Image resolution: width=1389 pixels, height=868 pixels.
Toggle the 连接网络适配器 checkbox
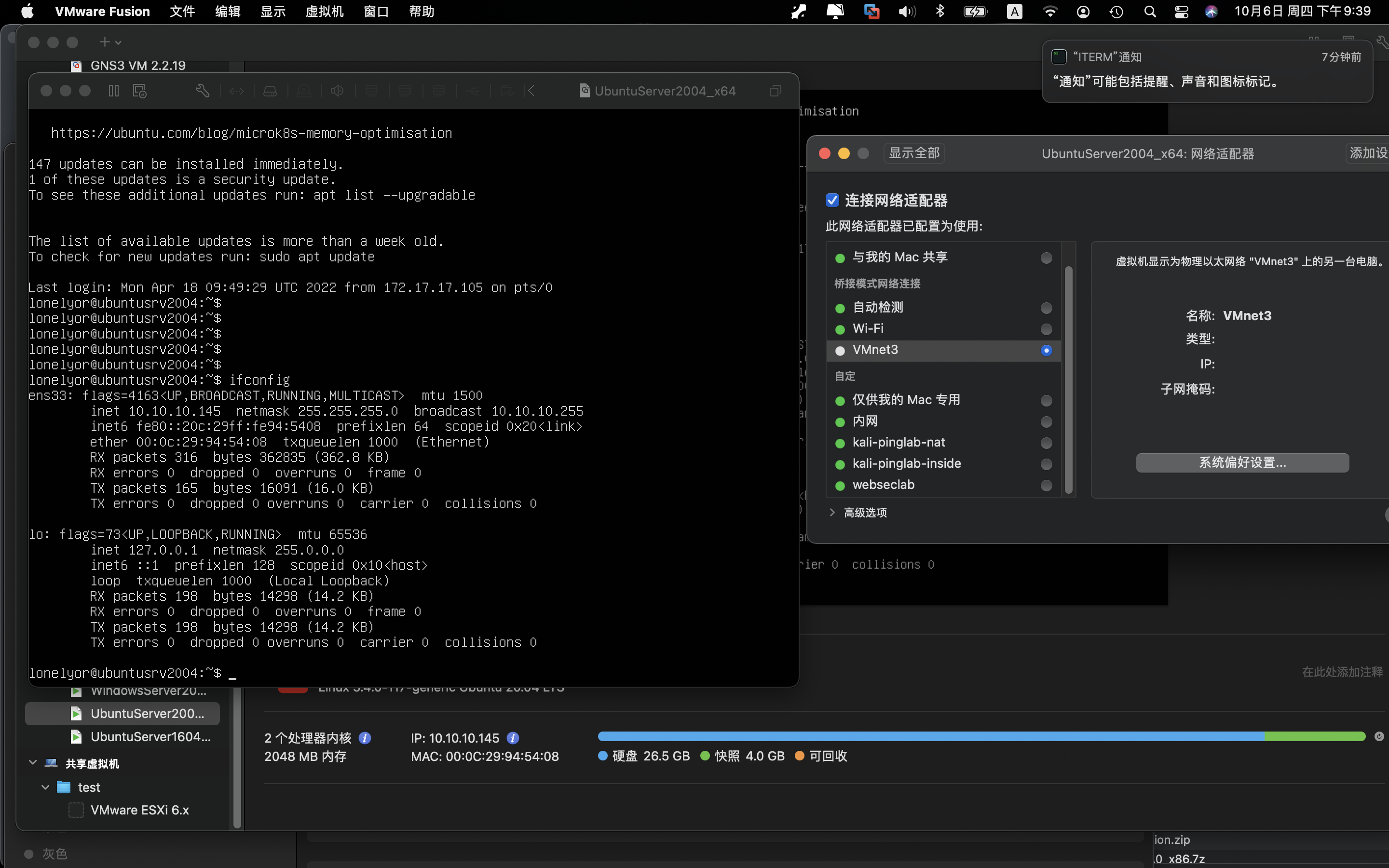832,200
